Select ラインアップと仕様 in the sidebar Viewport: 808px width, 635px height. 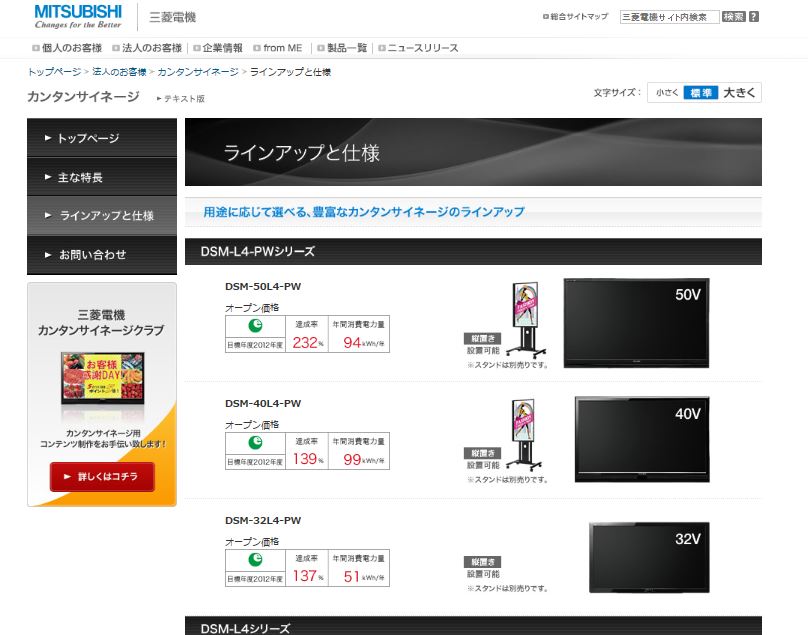coord(102,215)
